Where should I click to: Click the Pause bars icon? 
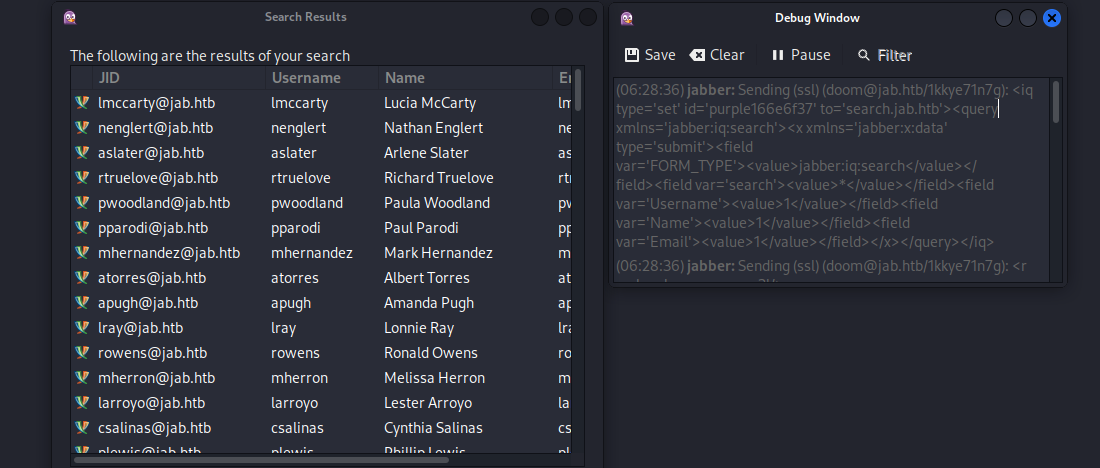tap(778, 56)
